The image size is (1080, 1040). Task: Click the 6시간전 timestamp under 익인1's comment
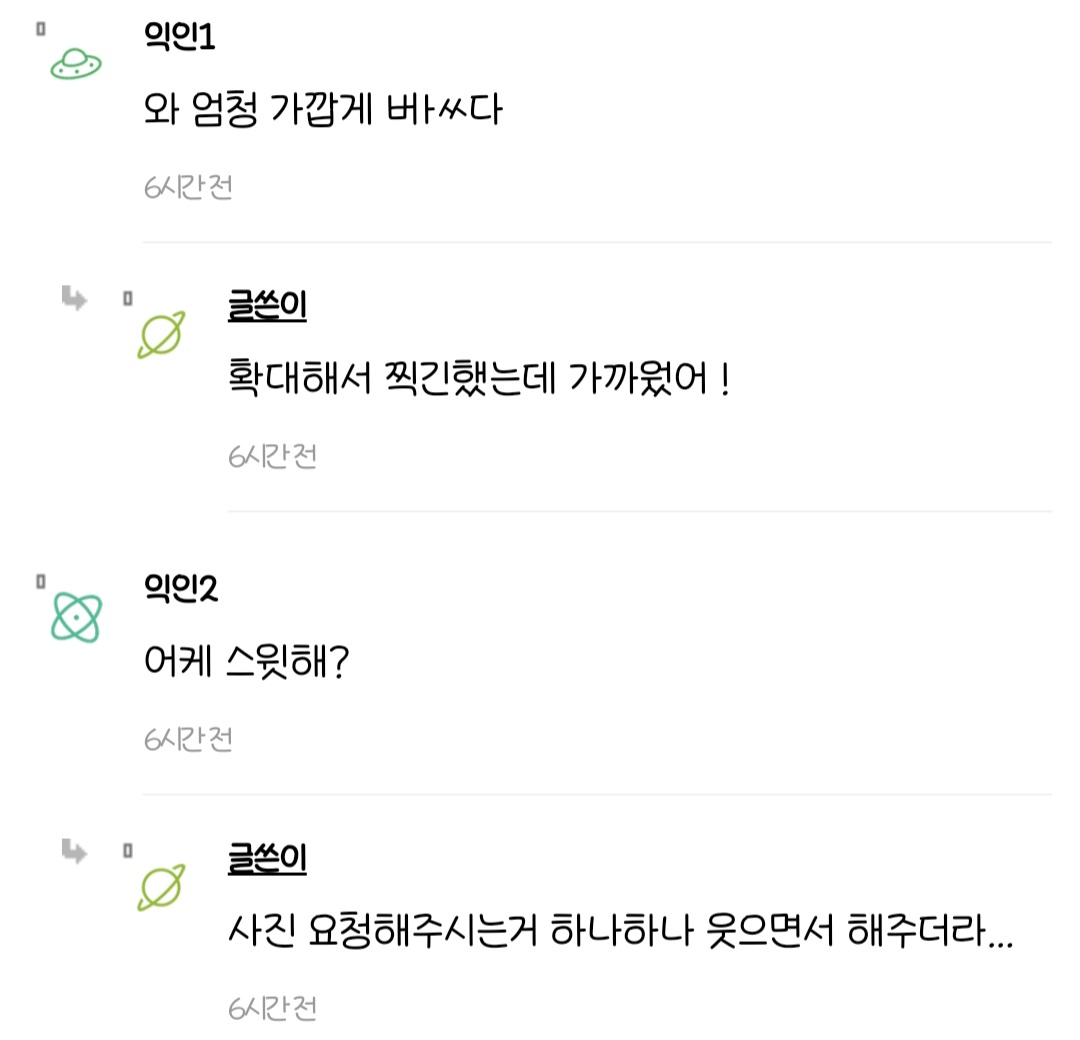pyautogui.click(x=188, y=186)
